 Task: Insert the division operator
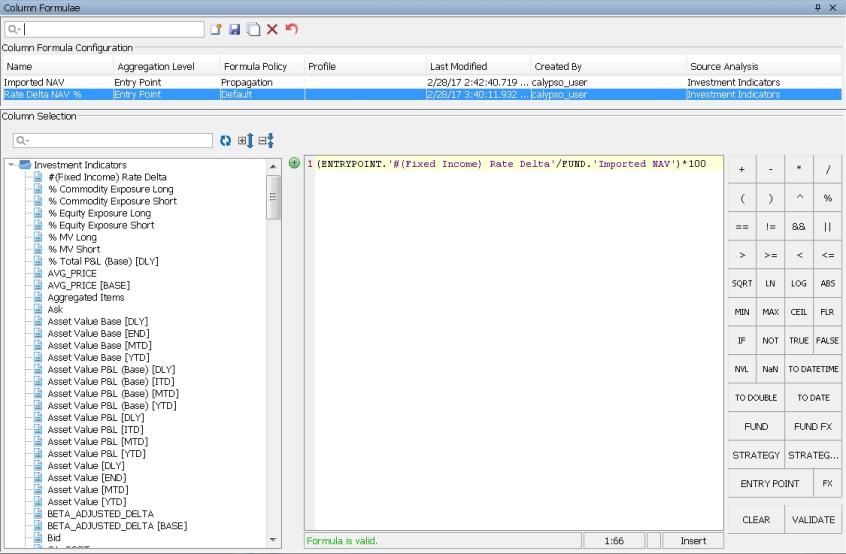coord(827,169)
